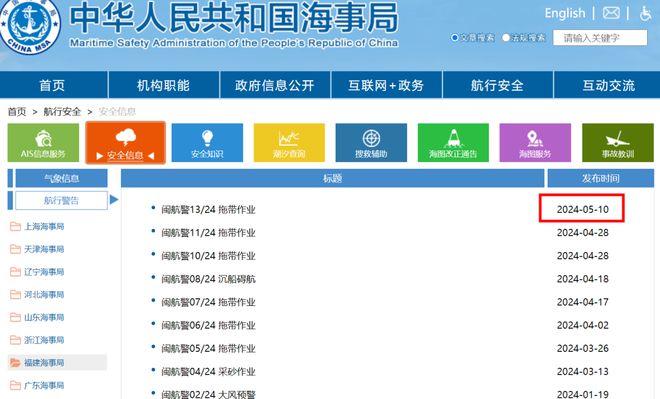Switch to the 气象信息 sidebar tab
Viewport: 660px width, 399px height.
(x=61, y=178)
